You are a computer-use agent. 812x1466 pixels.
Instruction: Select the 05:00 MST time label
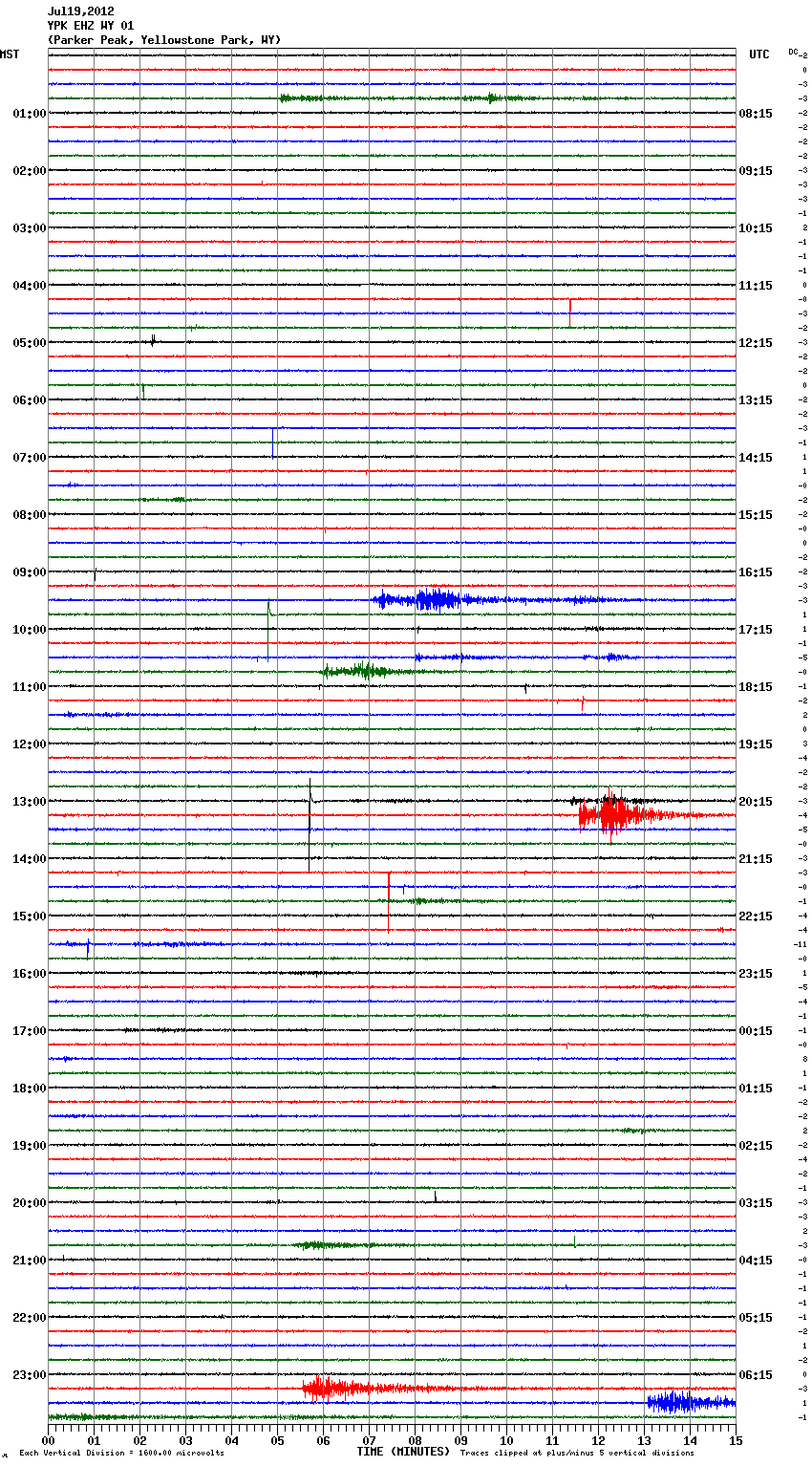pyautogui.click(x=29, y=343)
